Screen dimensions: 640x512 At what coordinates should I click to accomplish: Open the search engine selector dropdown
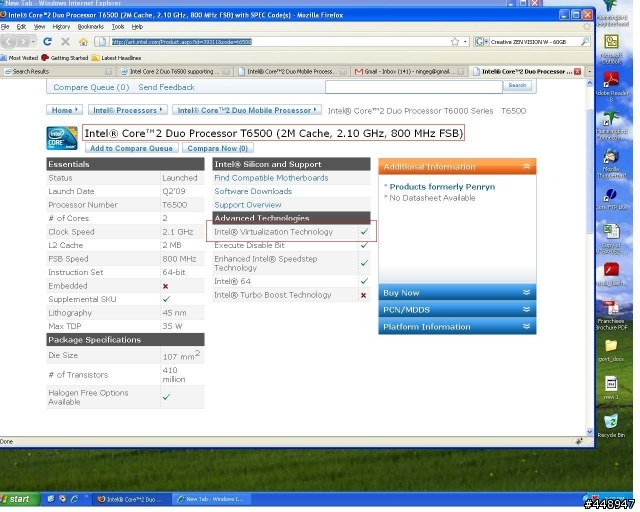481,42
